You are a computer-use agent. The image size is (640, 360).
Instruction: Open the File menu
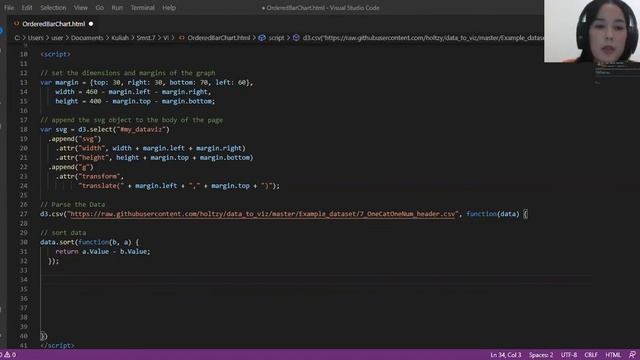click(9, 8)
